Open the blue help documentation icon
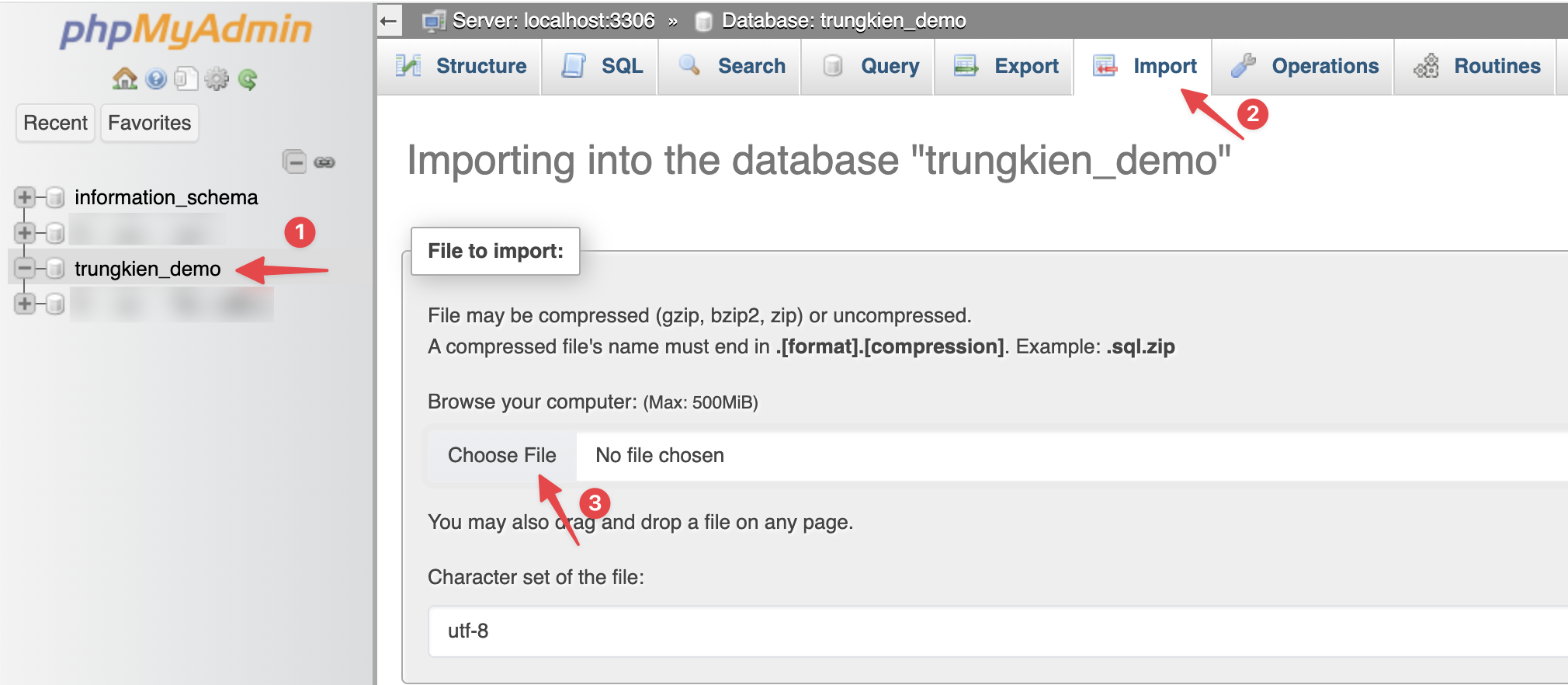This screenshot has height=685, width=1568. click(156, 78)
